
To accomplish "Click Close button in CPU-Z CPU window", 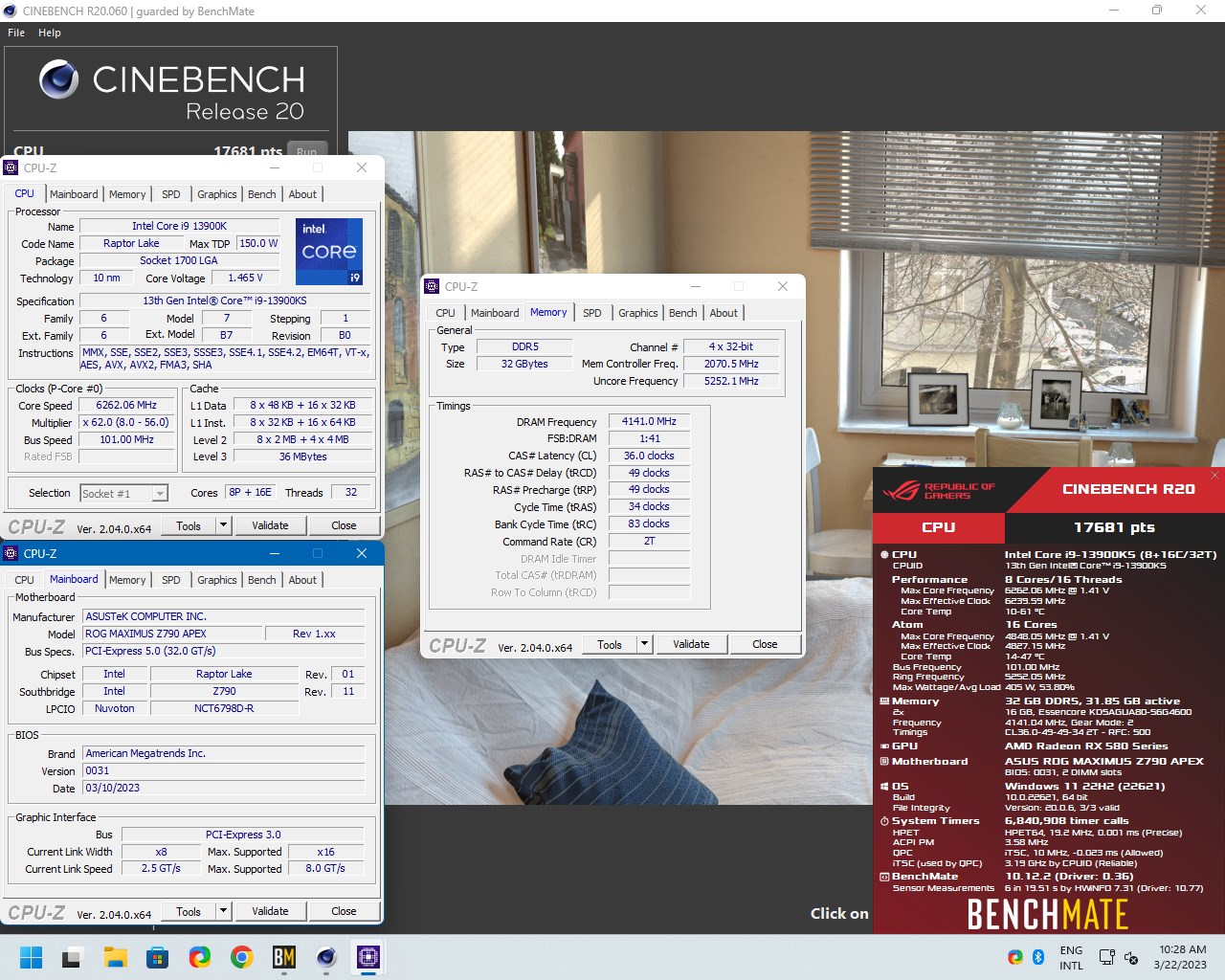I will coord(344,525).
